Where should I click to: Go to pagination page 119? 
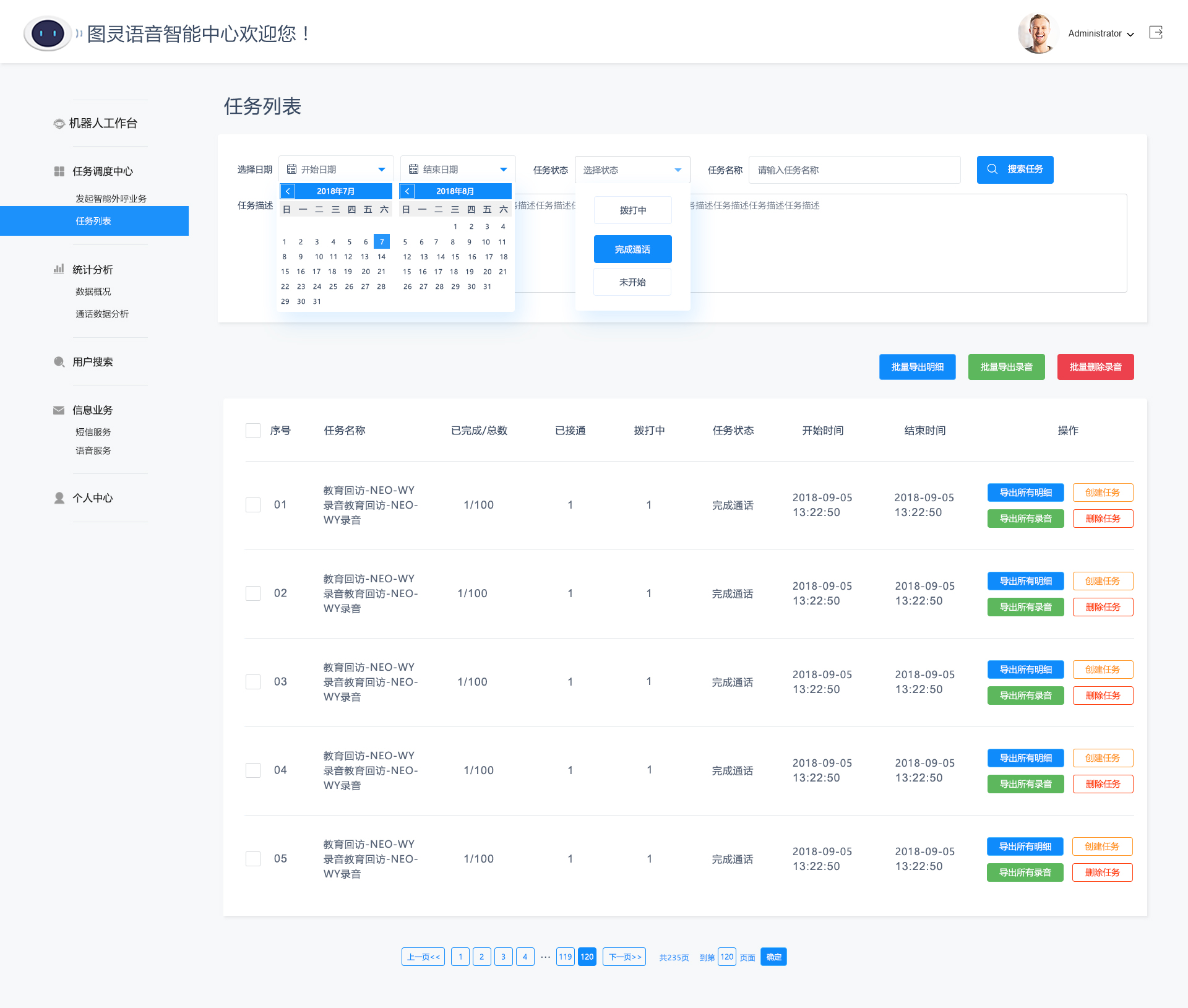[565, 957]
